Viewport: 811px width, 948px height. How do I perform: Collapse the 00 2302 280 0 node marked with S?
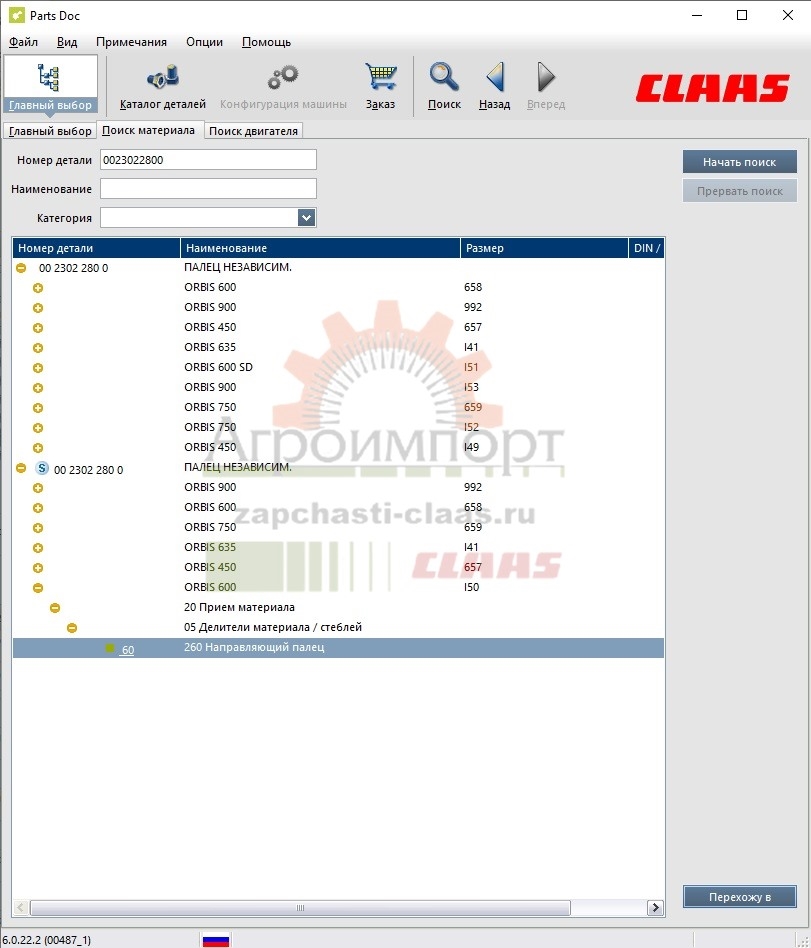pos(21,468)
